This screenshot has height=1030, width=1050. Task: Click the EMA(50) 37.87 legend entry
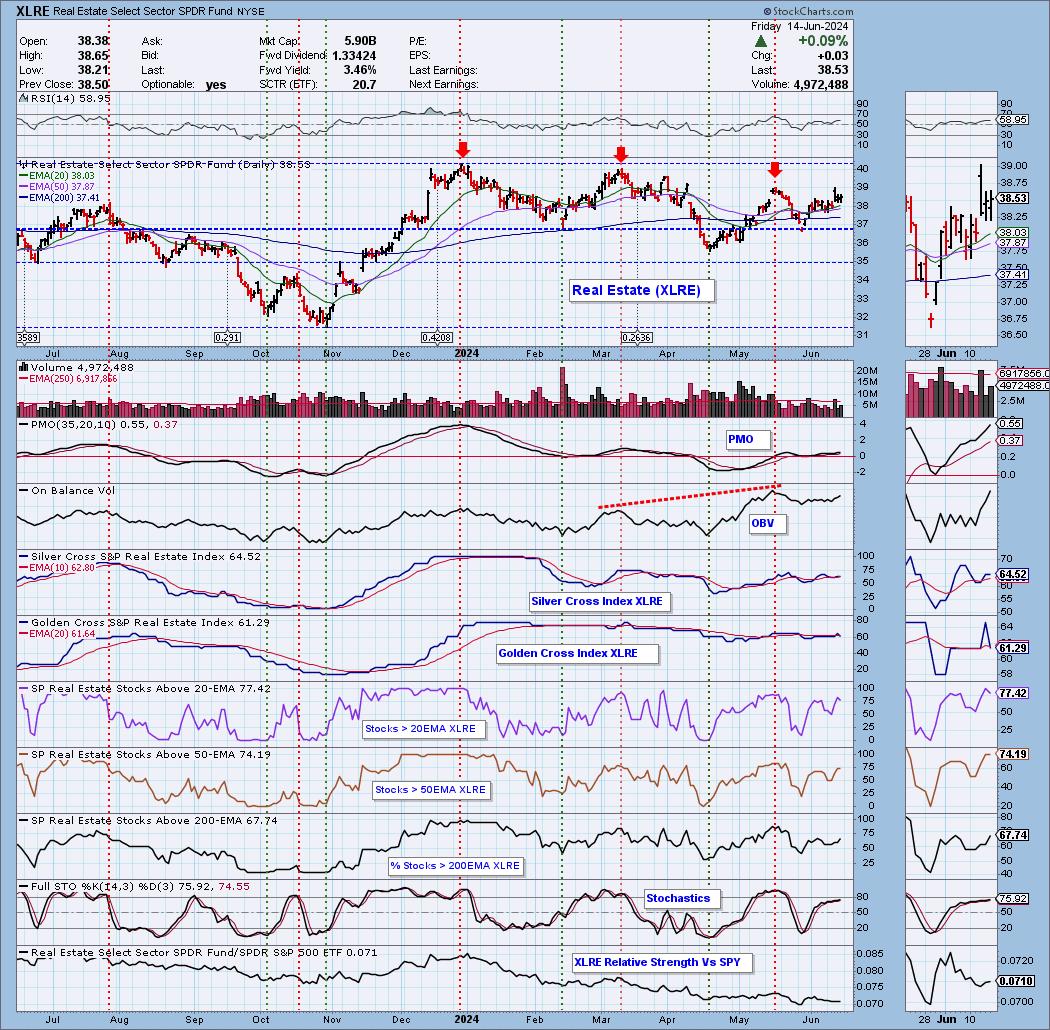coord(56,186)
